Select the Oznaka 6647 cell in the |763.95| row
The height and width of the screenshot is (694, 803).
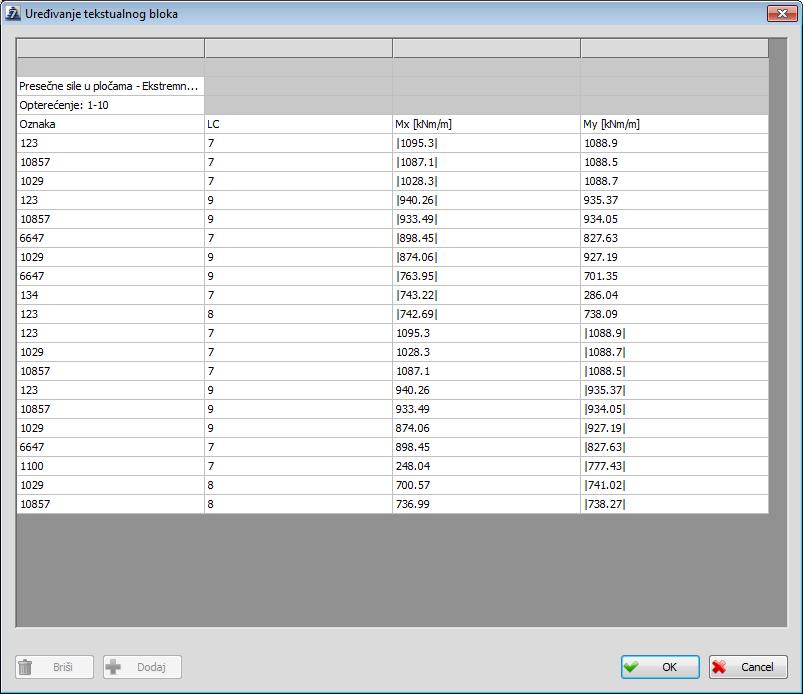point(111,276)
